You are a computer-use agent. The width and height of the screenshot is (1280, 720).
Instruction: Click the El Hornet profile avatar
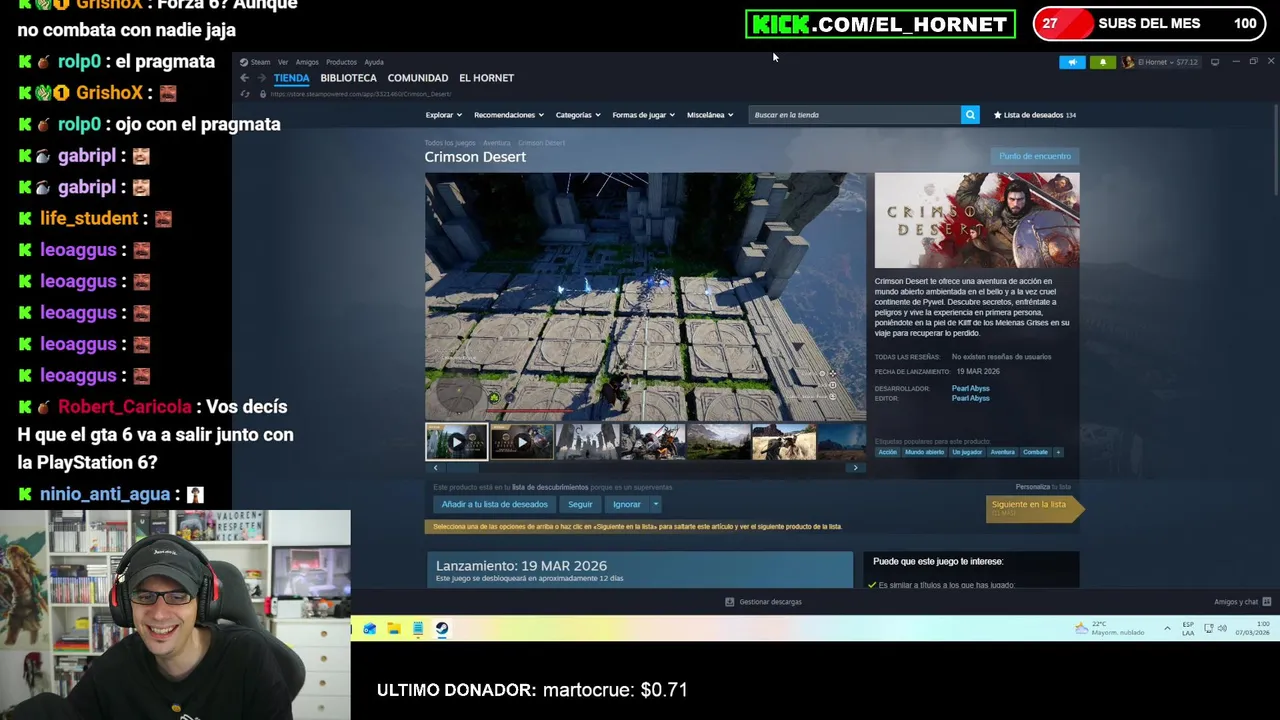click(x=1128, y=62)
